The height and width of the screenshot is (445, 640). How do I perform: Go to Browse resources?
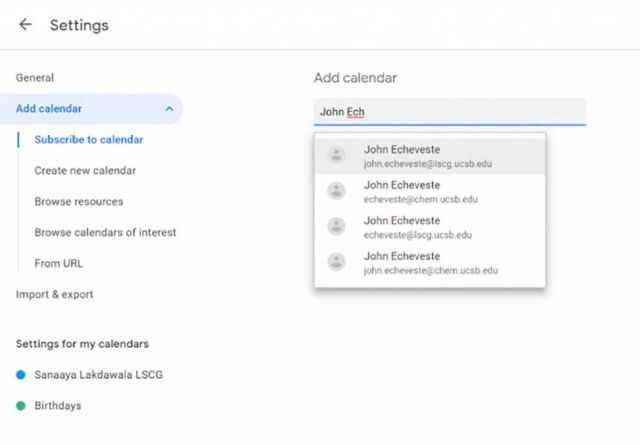coord(79,202)
